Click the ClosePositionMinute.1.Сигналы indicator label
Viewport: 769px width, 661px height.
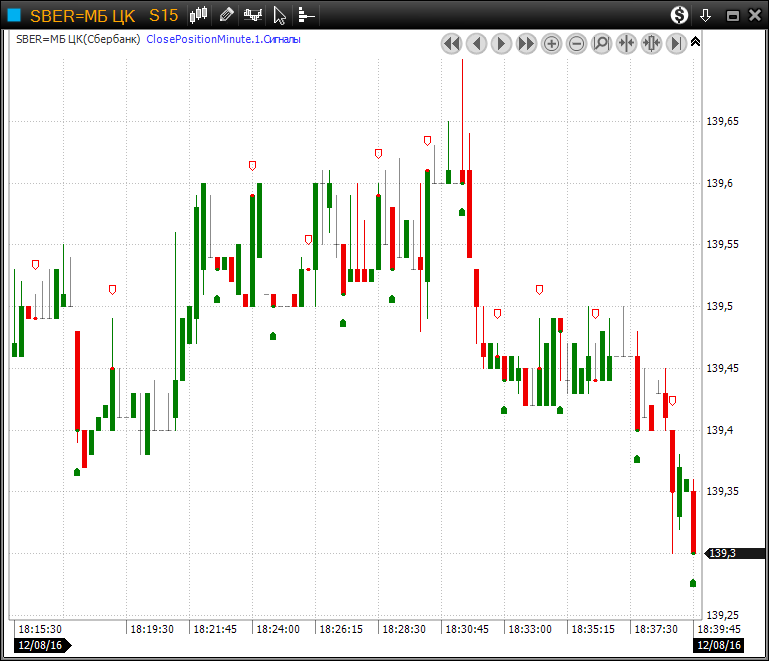point(223,39)
